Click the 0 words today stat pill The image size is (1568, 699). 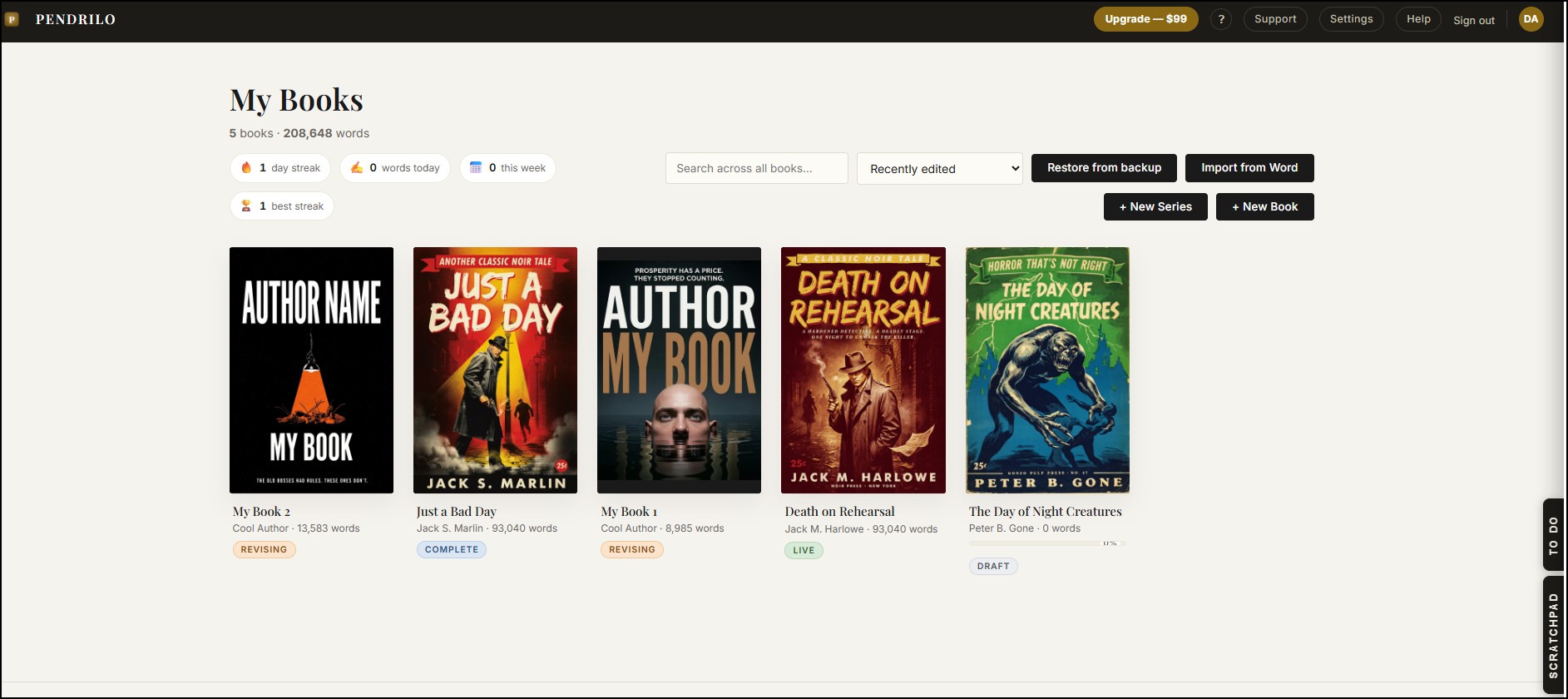[395, 168]
